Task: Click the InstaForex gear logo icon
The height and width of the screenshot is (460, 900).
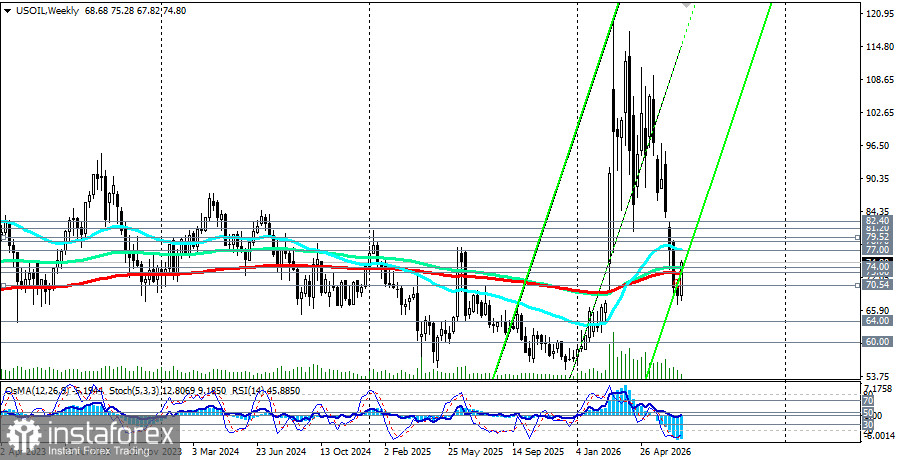Action: [23, 437]
